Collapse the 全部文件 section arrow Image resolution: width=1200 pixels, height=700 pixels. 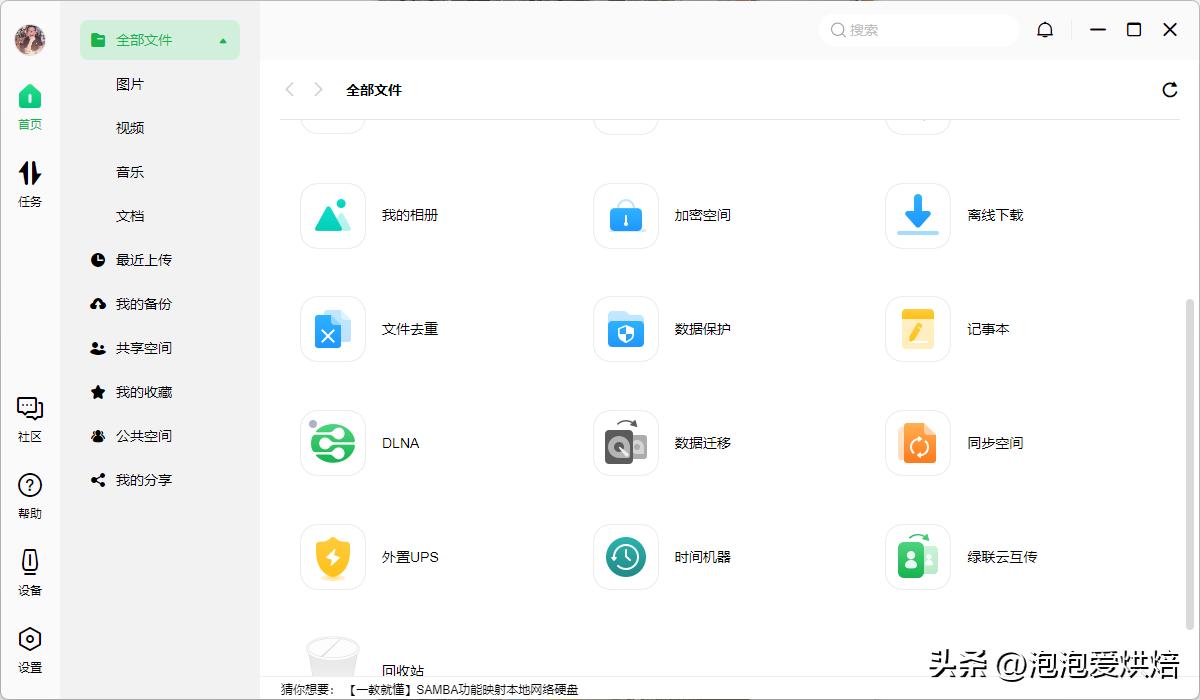coord(225,40)
